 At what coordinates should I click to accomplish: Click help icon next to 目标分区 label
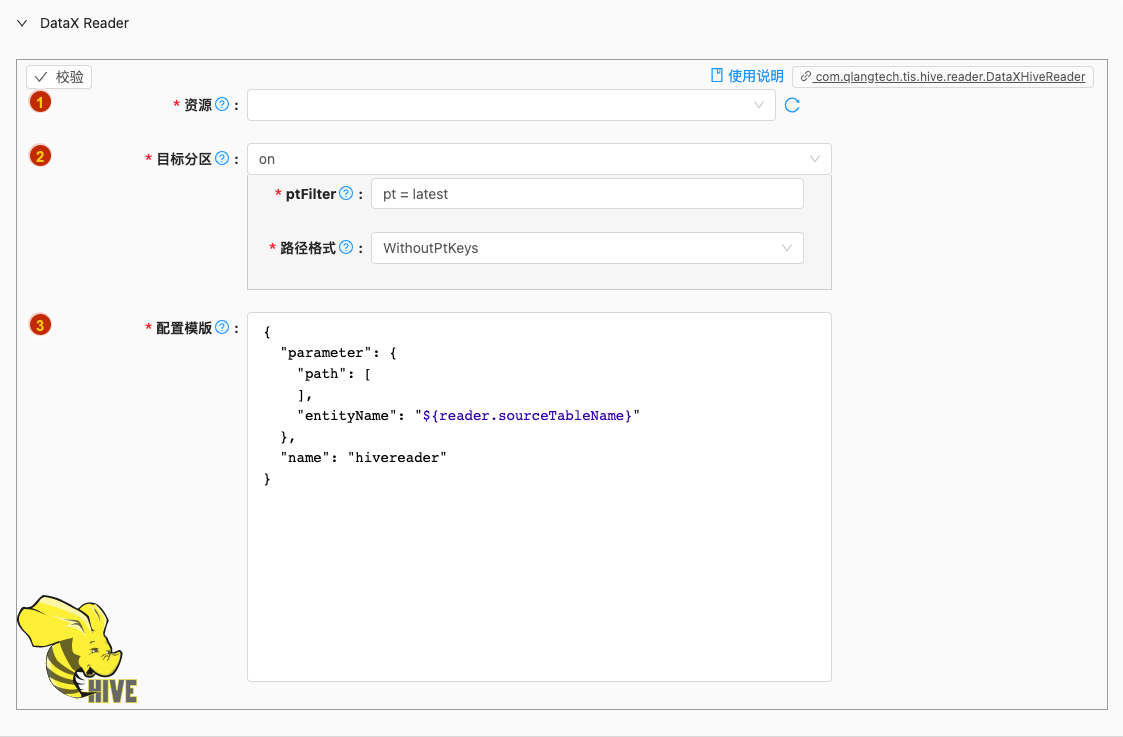[222, 158]
